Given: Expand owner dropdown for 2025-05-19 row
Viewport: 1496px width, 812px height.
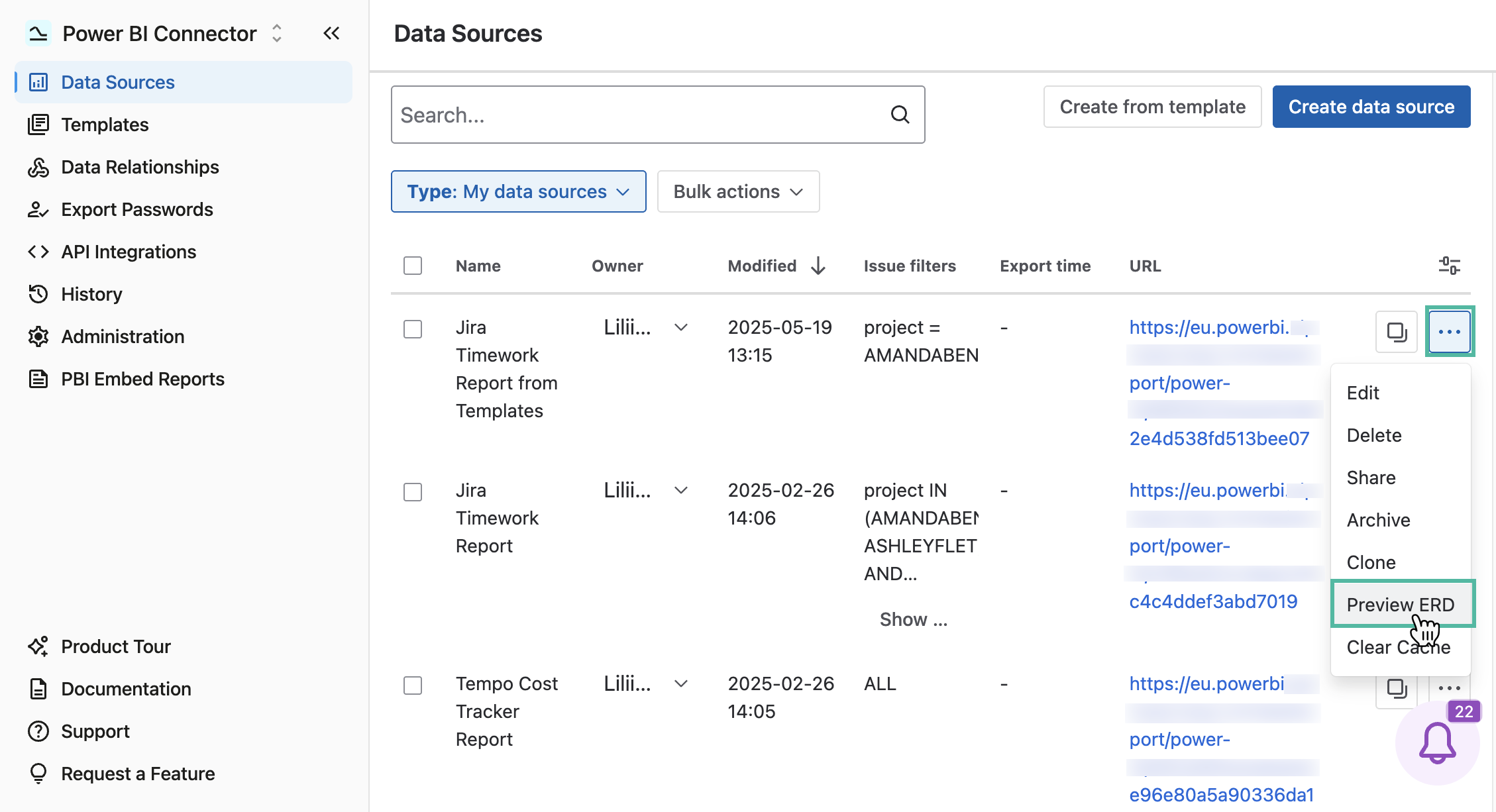Looking at the screenshot, I should pos(681,327).
